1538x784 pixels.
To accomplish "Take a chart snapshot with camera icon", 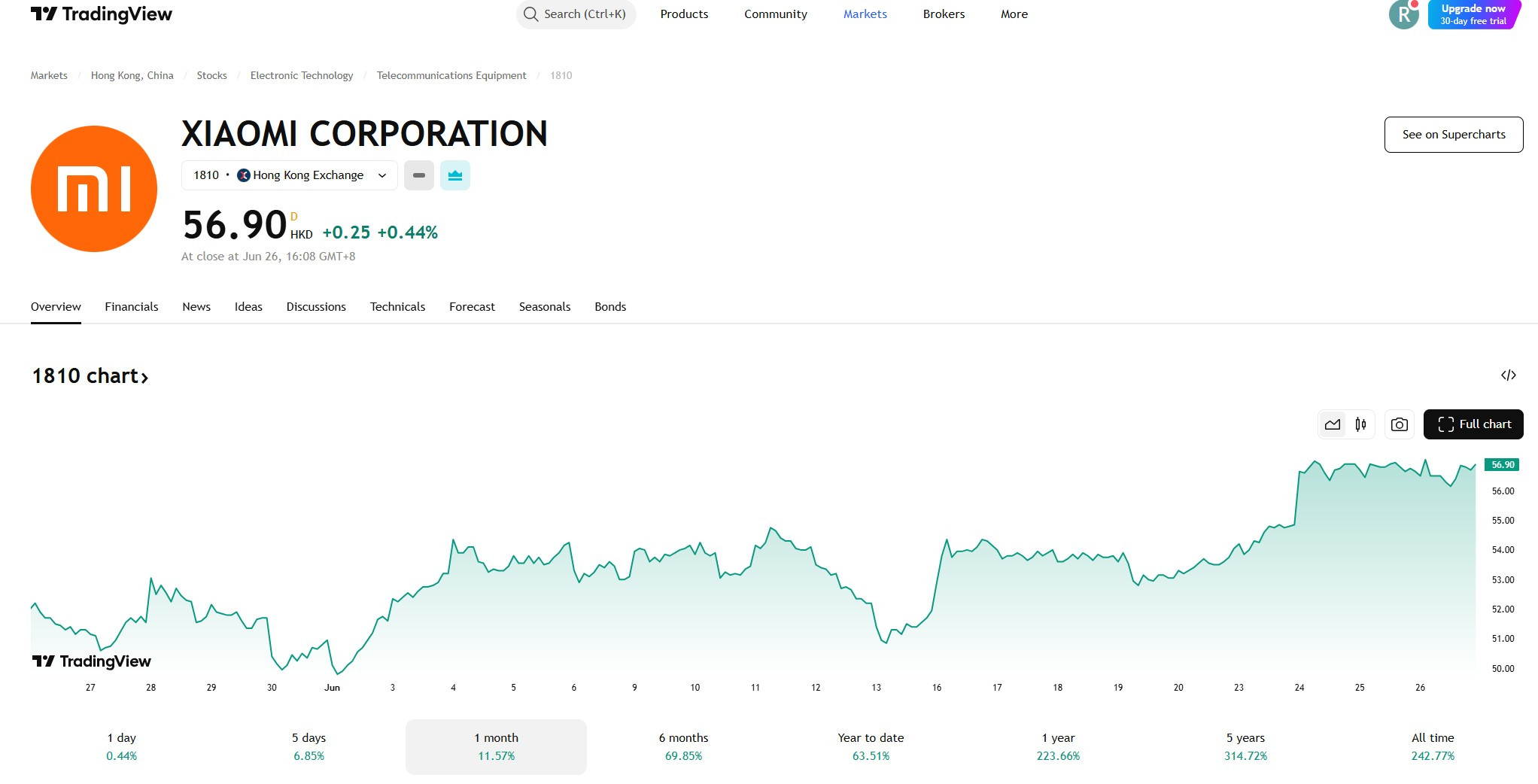I will click(1400, 424).
